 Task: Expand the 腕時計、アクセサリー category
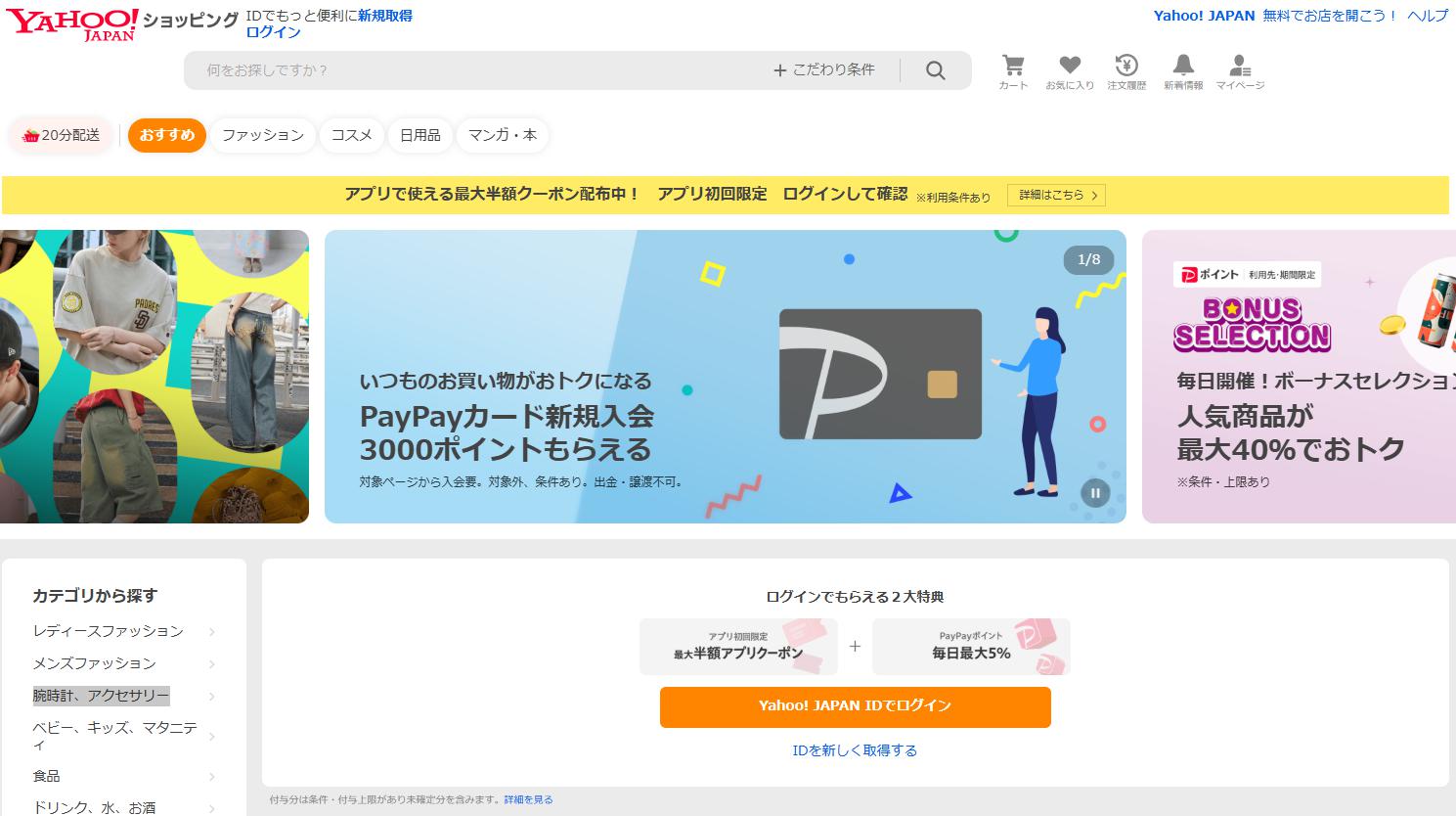123,696
